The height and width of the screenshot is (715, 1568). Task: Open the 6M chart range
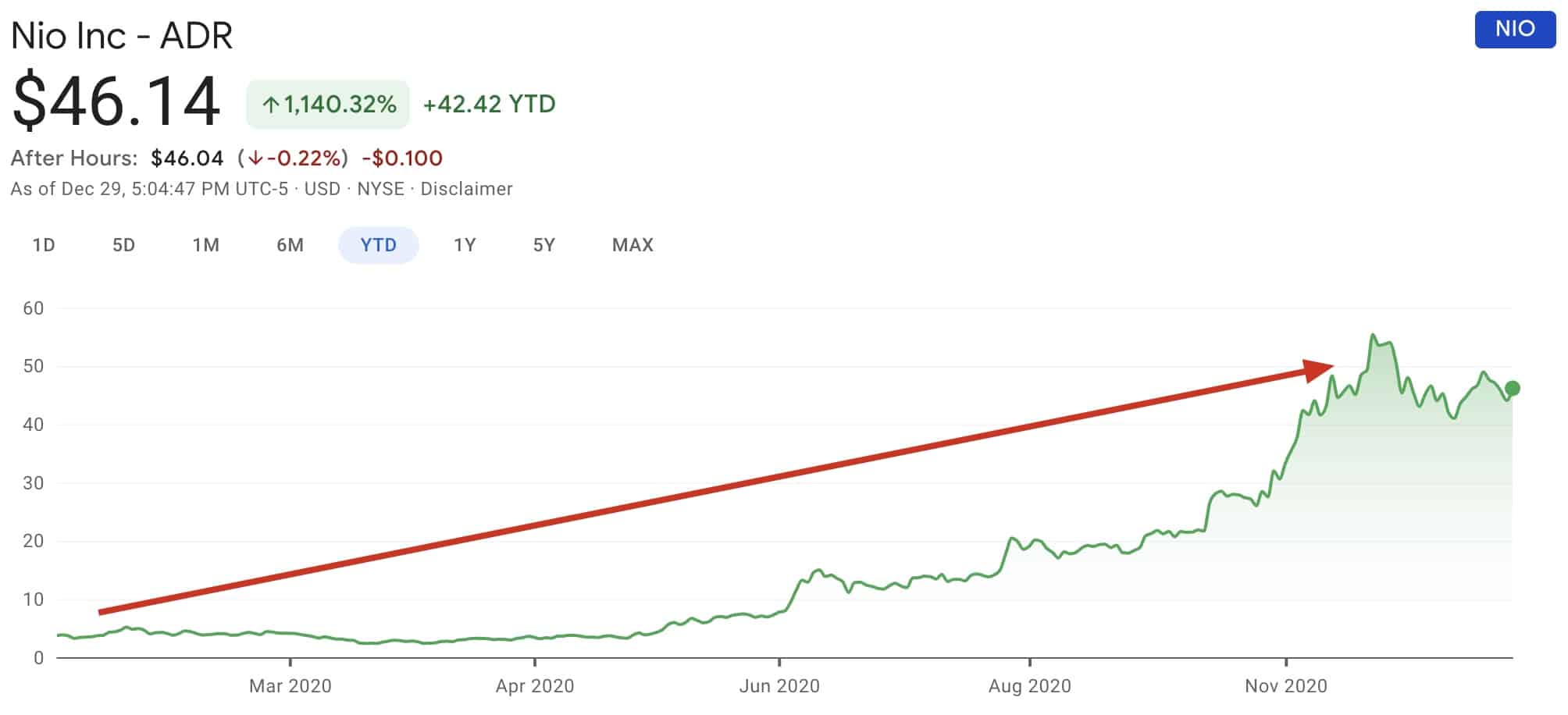(x=290, y=245)
